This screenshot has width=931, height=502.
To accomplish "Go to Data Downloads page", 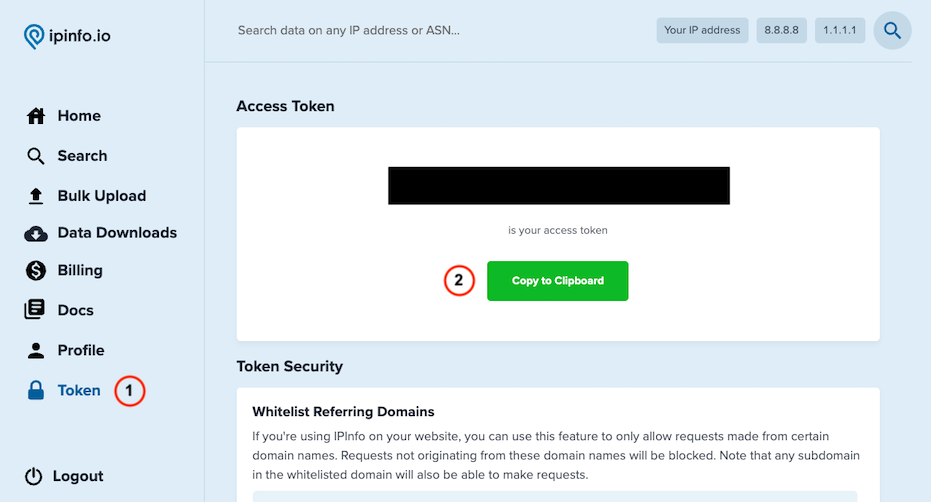I will coord(117,233).
